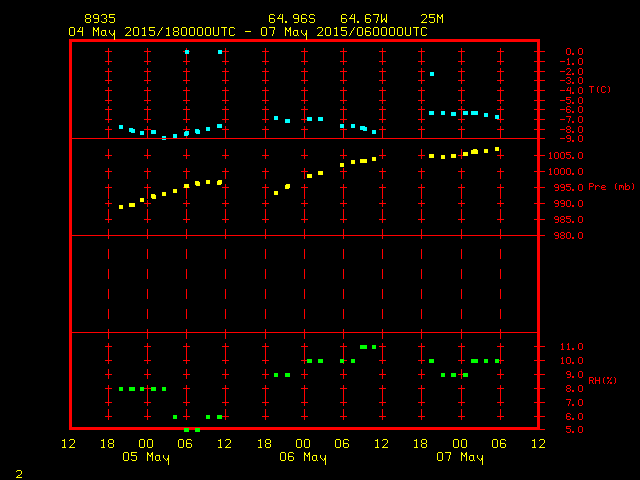
Task: Click temperature axis value '0.0'
Action: click(x=574, y=52)
